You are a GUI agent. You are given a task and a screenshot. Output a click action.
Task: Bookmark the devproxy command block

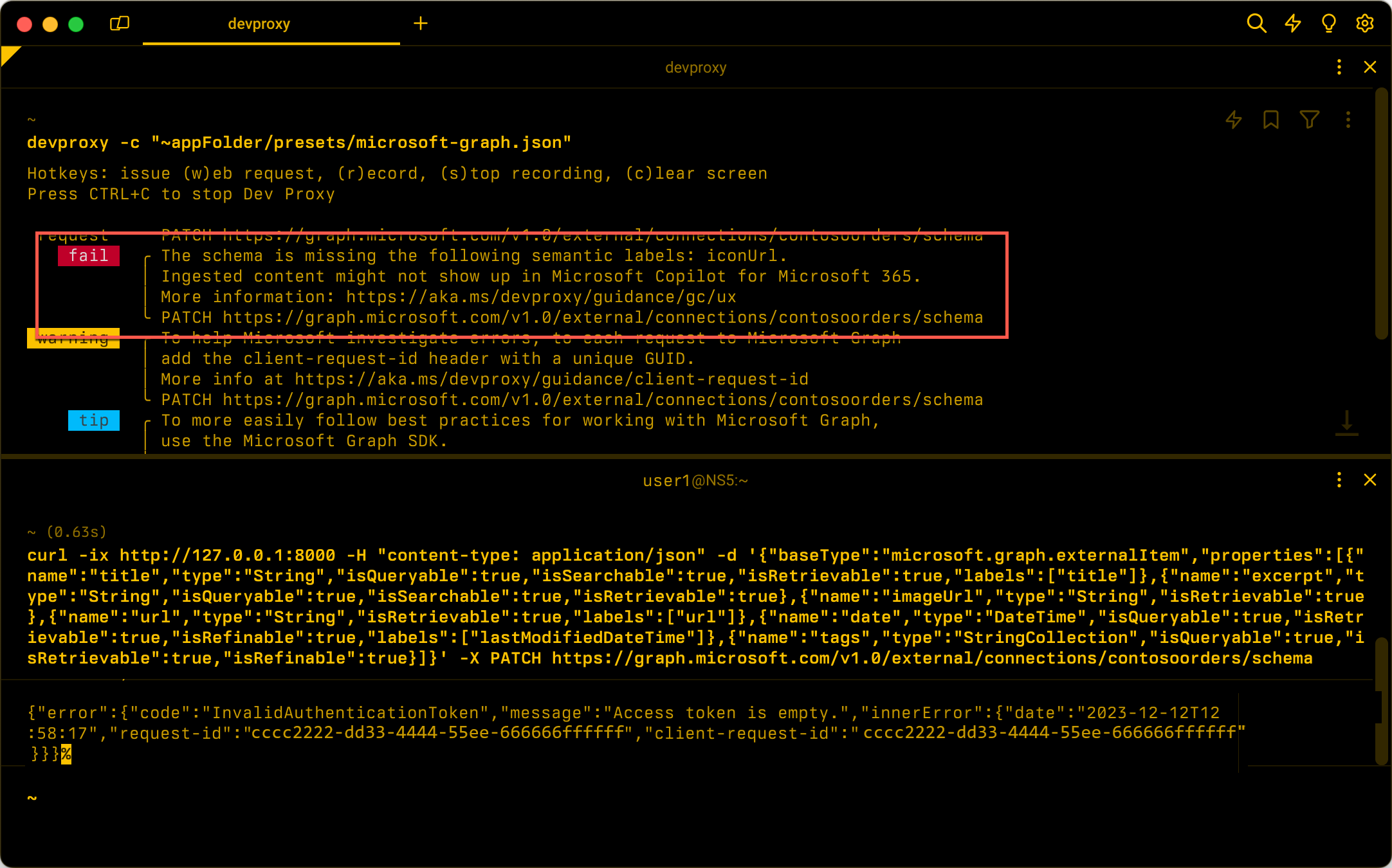pos(1270,120)
